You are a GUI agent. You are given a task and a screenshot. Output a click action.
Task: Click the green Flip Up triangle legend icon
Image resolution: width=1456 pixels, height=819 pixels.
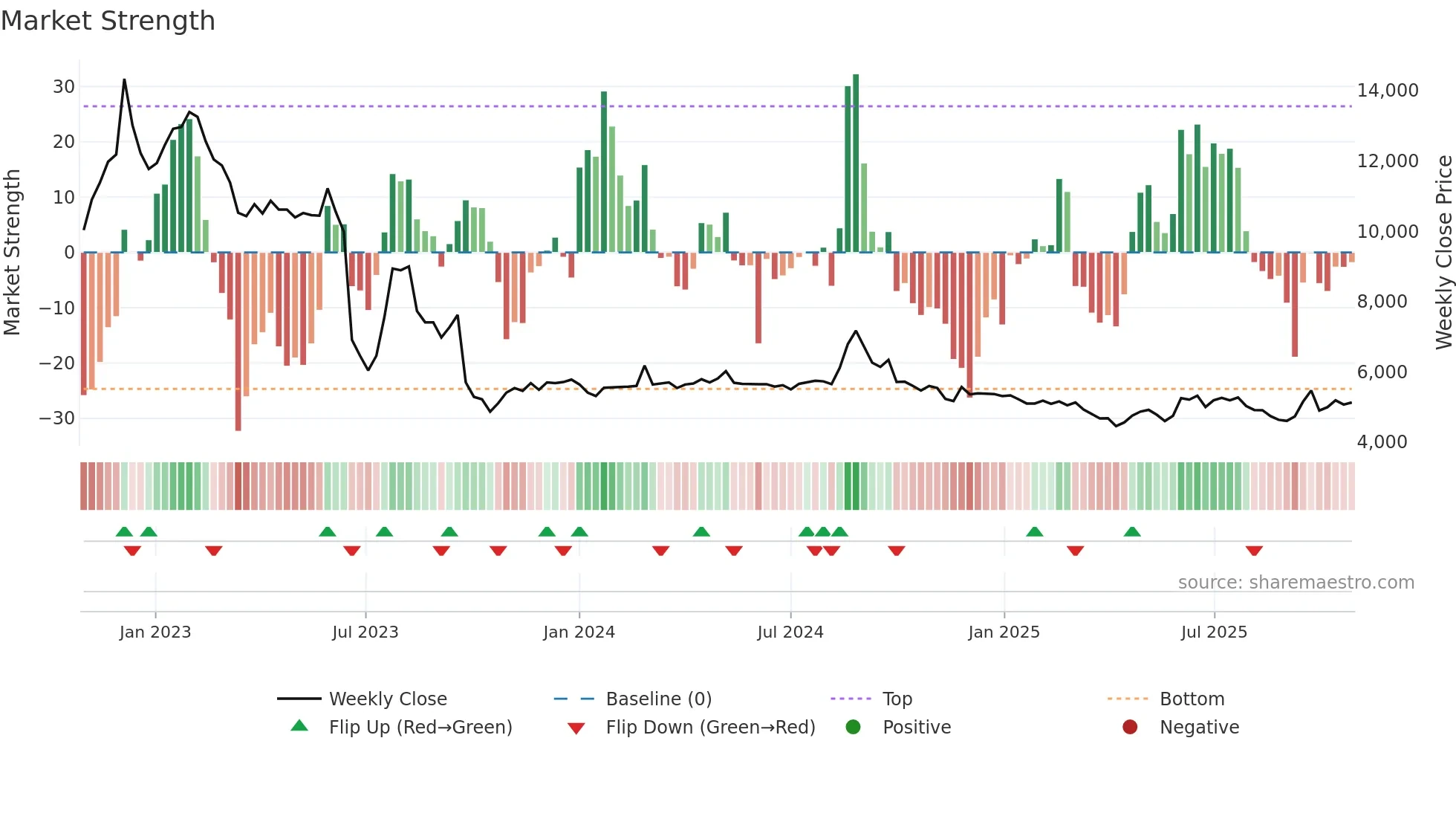[x=299, y=726]
